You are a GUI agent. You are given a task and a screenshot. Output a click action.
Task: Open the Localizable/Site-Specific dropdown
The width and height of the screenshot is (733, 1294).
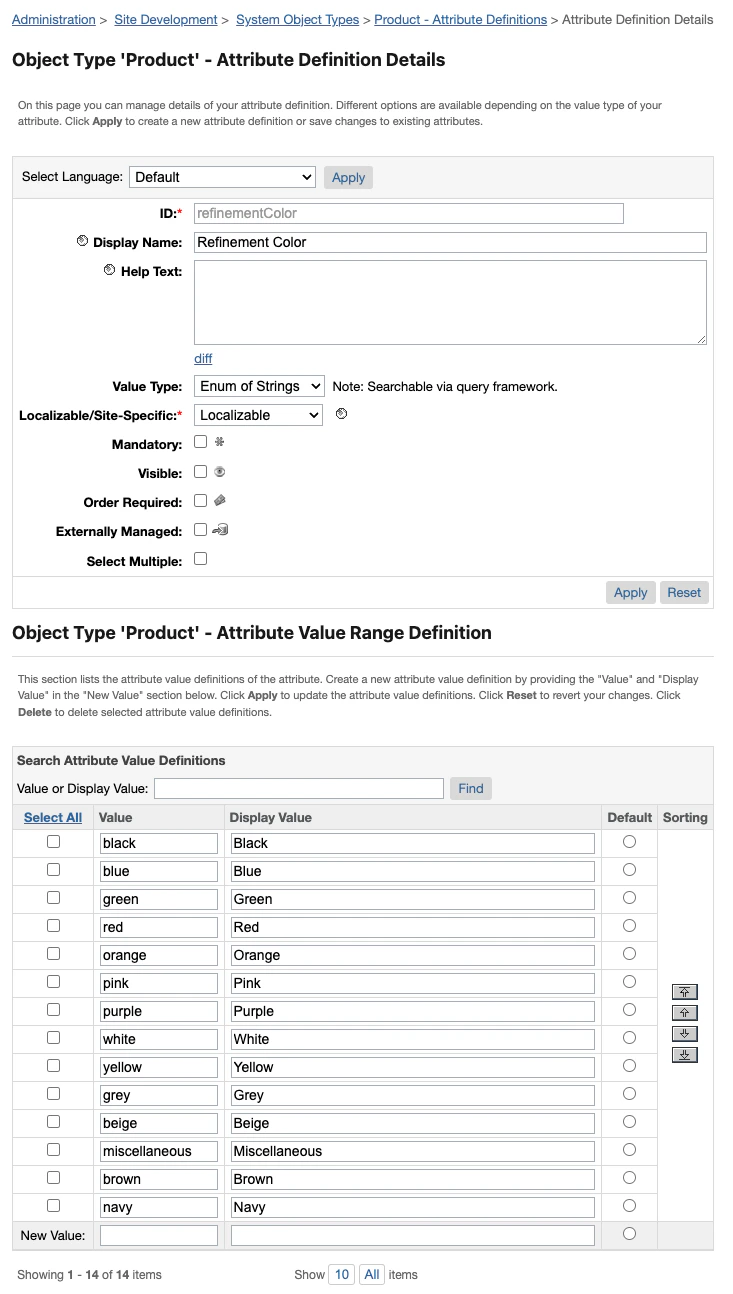click(258, 414)
